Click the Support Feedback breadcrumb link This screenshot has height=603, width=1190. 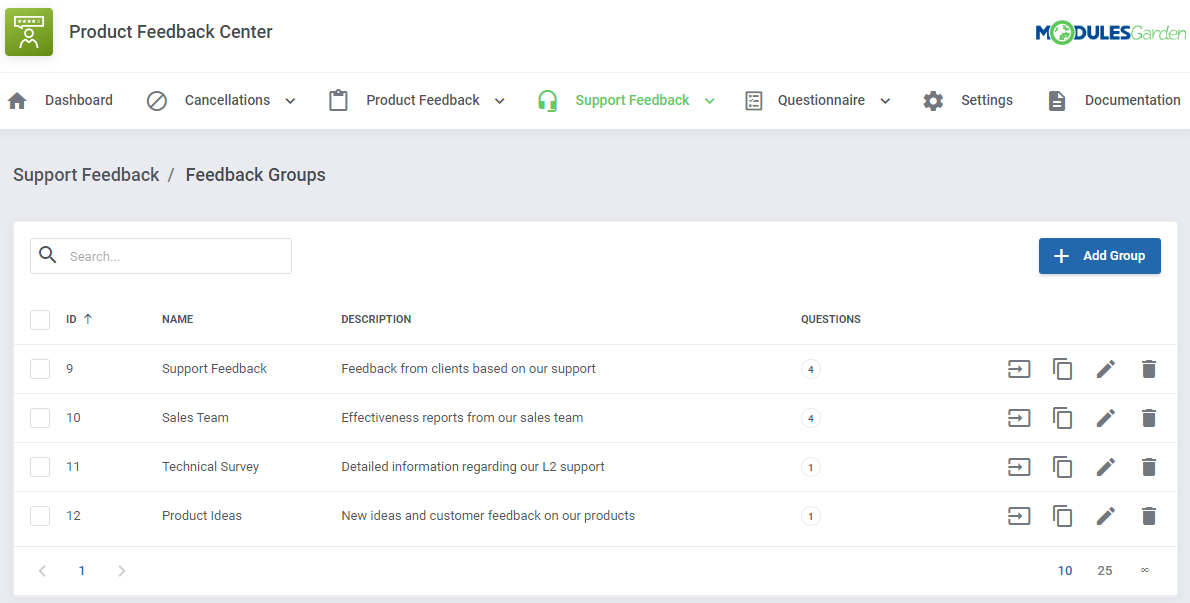pos(87,174)
